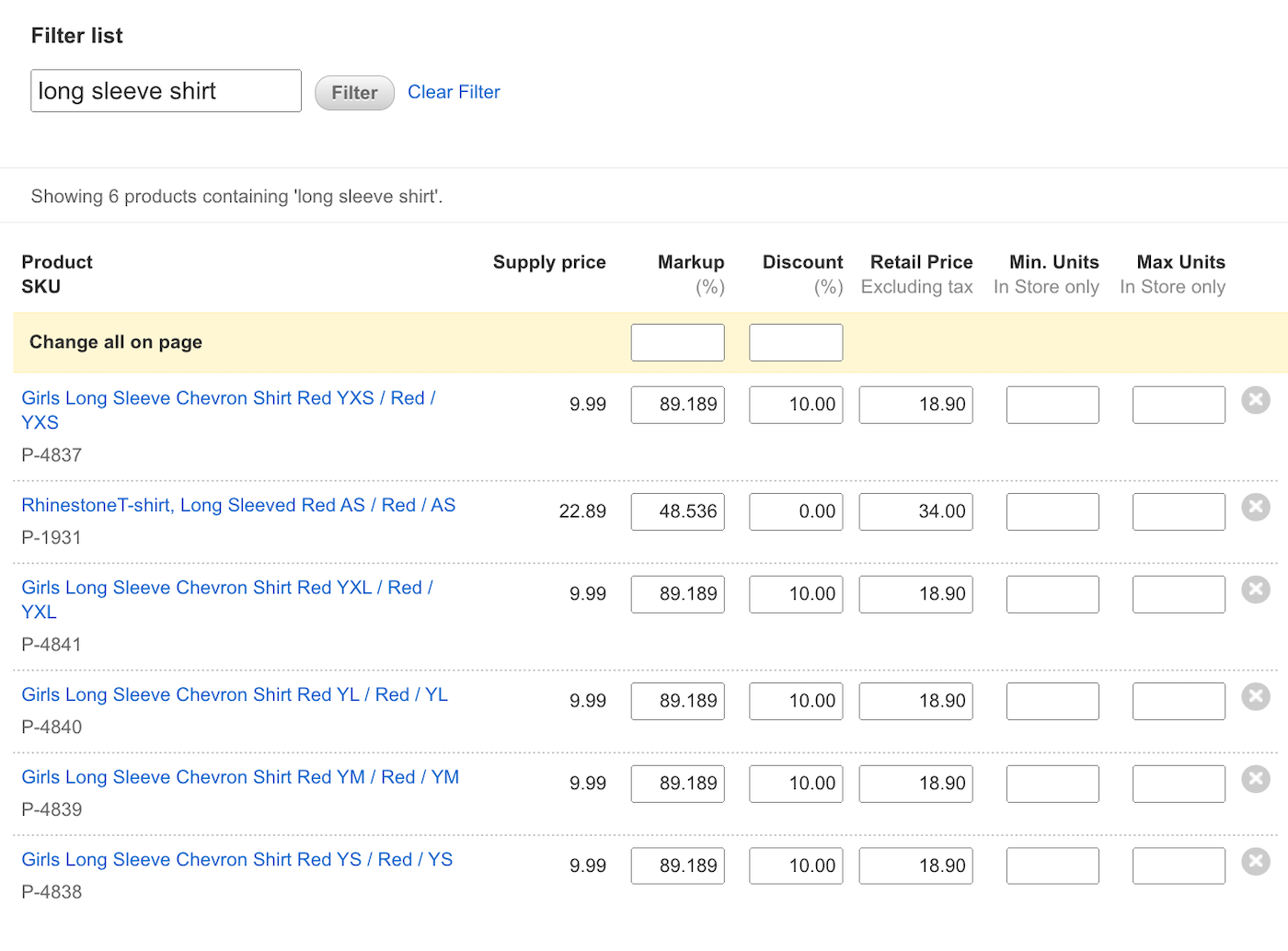Open product Girls Long Sleeve Chevron Shirt YM
1288x951 pixels.
point(239,777)
